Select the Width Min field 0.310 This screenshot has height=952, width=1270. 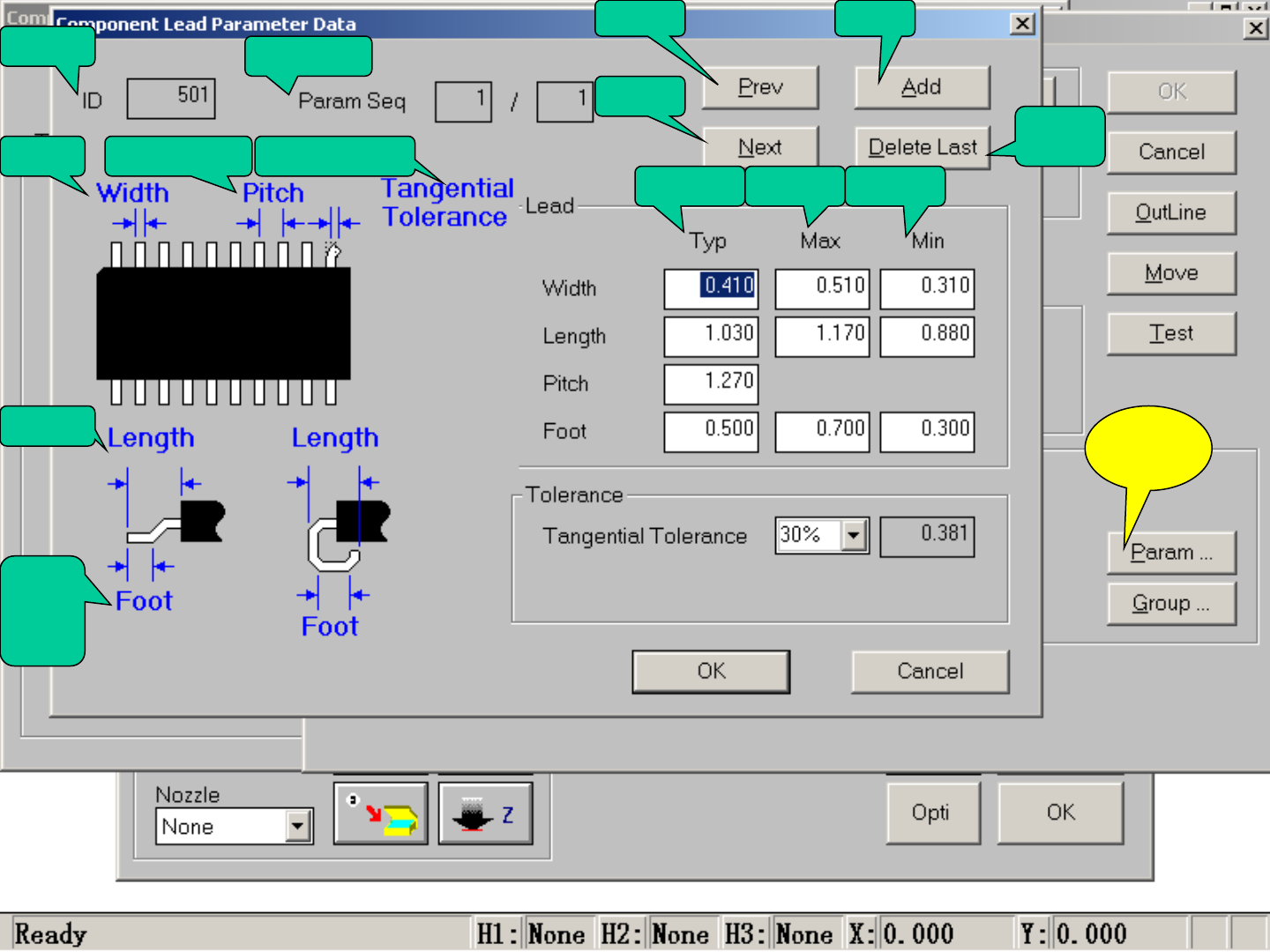[927, 288]
